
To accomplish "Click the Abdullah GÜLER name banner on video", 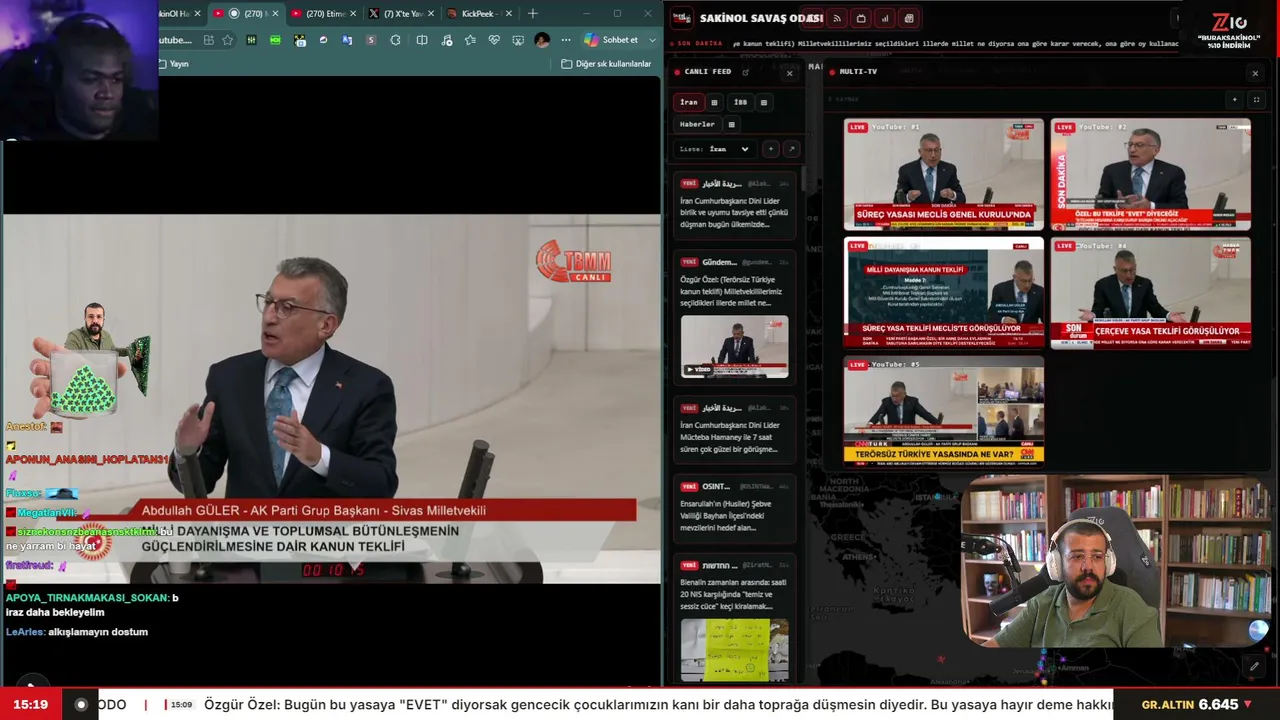I will pyautogui.click(x=314, y=511).
